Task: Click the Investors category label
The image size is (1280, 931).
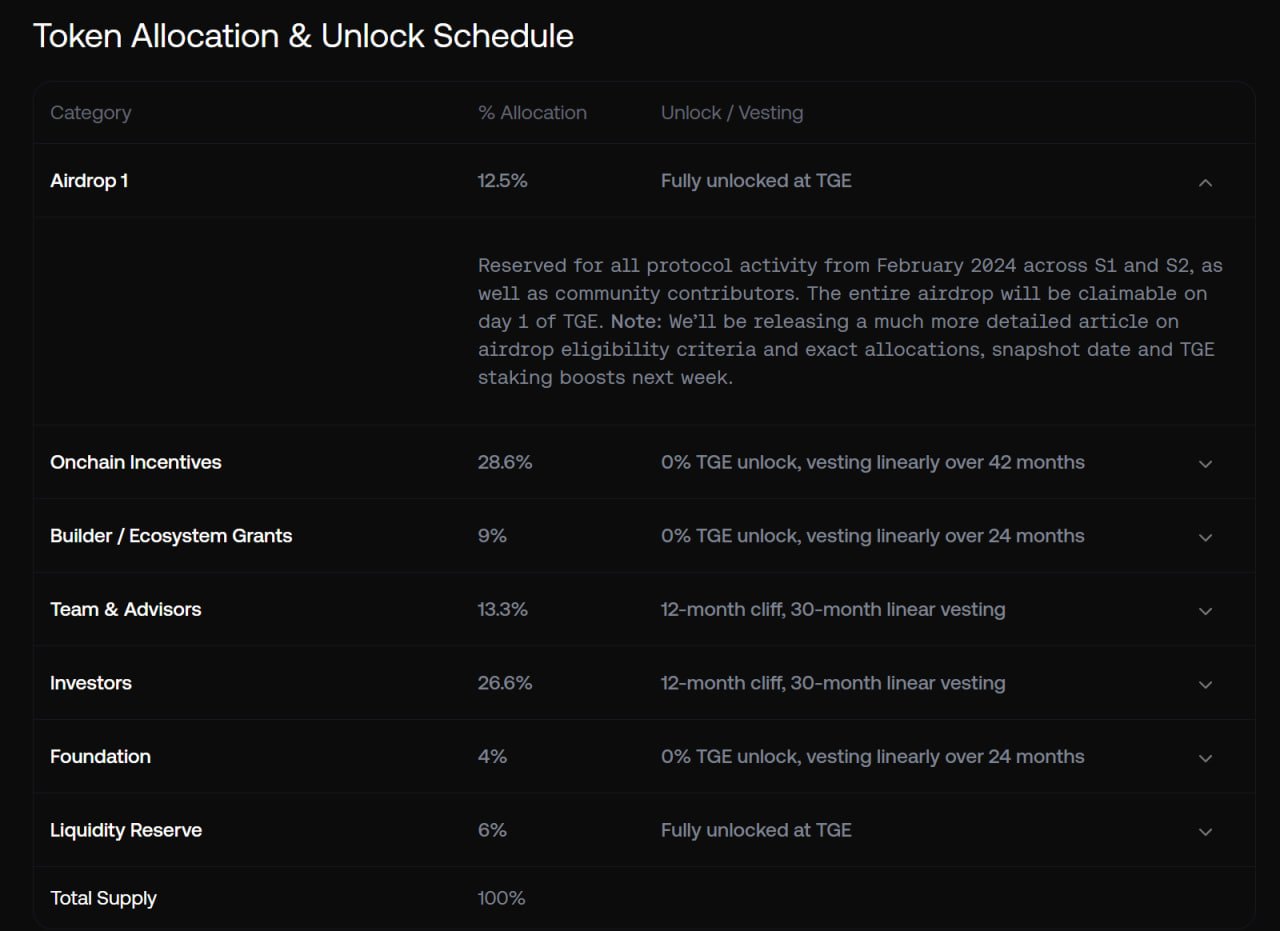Action: 91,683
